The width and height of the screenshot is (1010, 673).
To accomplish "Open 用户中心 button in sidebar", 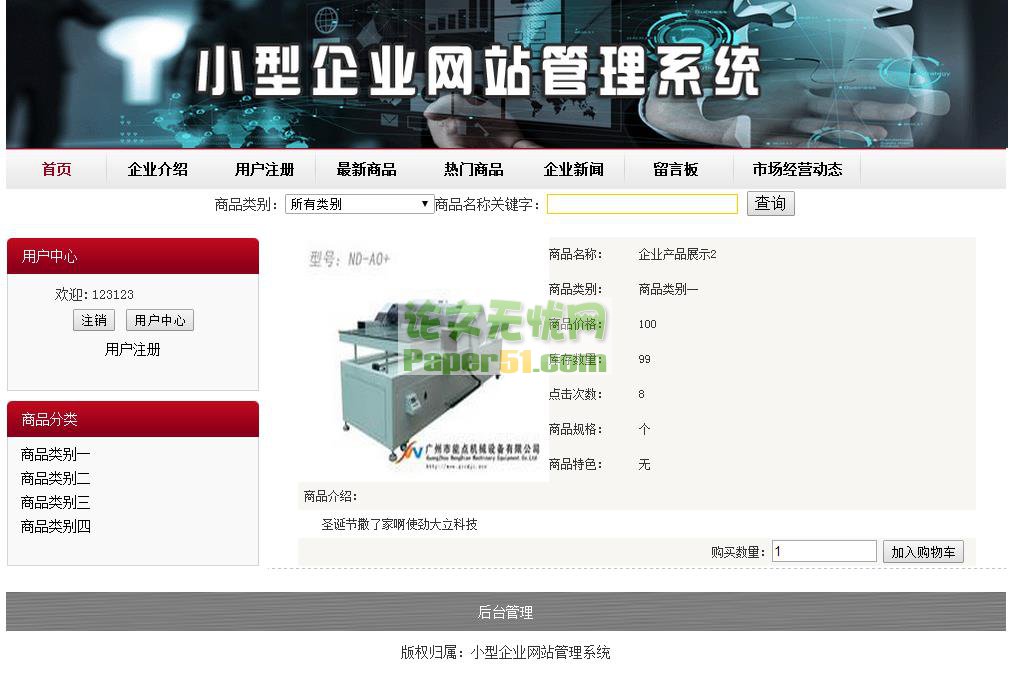I will point(160,320).
